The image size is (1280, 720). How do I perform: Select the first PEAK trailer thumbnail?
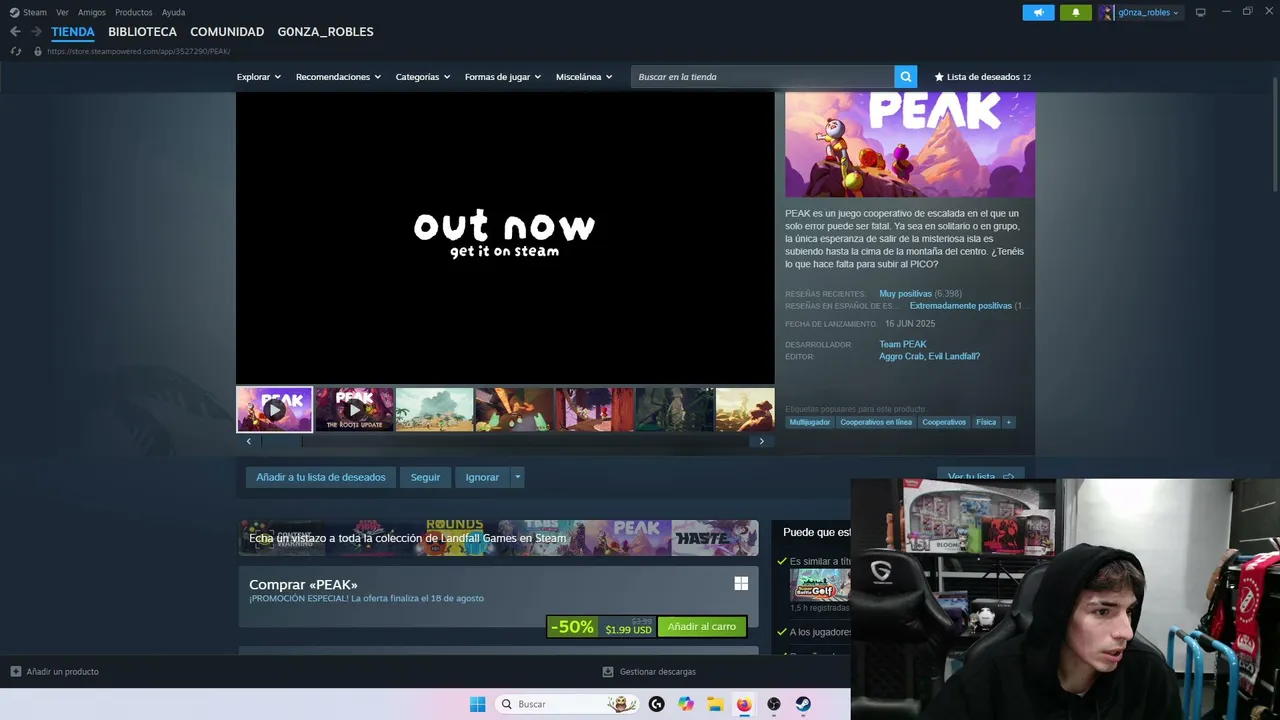click(x=274, y=410)
